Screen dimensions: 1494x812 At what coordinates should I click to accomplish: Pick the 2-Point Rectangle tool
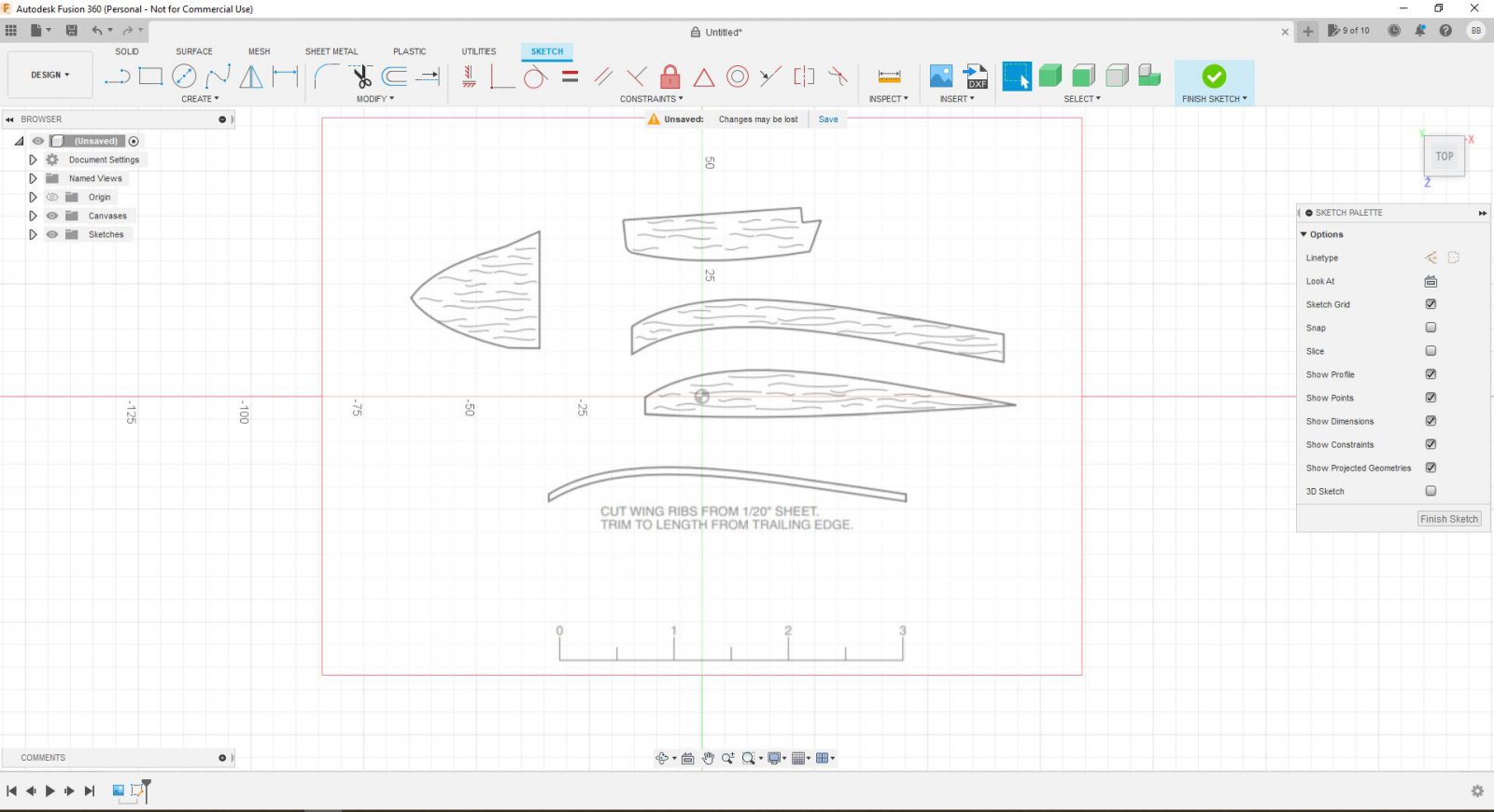(x=150, y=77)
